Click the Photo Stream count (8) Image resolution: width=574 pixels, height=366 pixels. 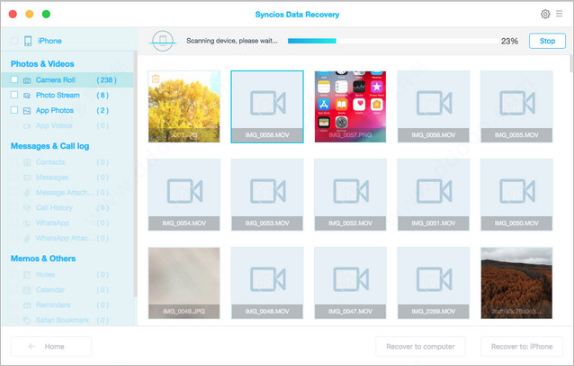(x=102, y=95)
